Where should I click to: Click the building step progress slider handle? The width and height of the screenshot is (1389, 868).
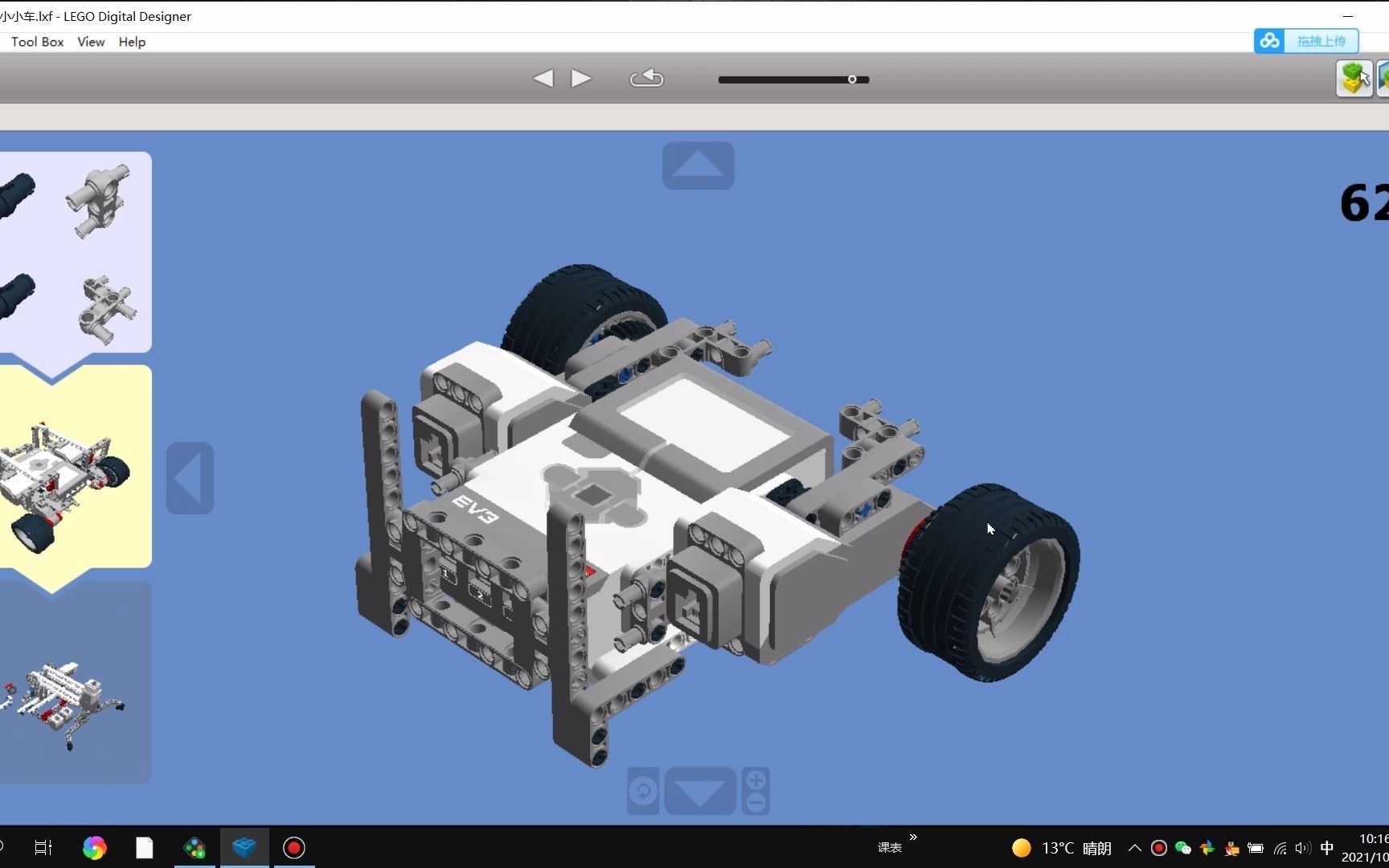(x=852, y=80)
